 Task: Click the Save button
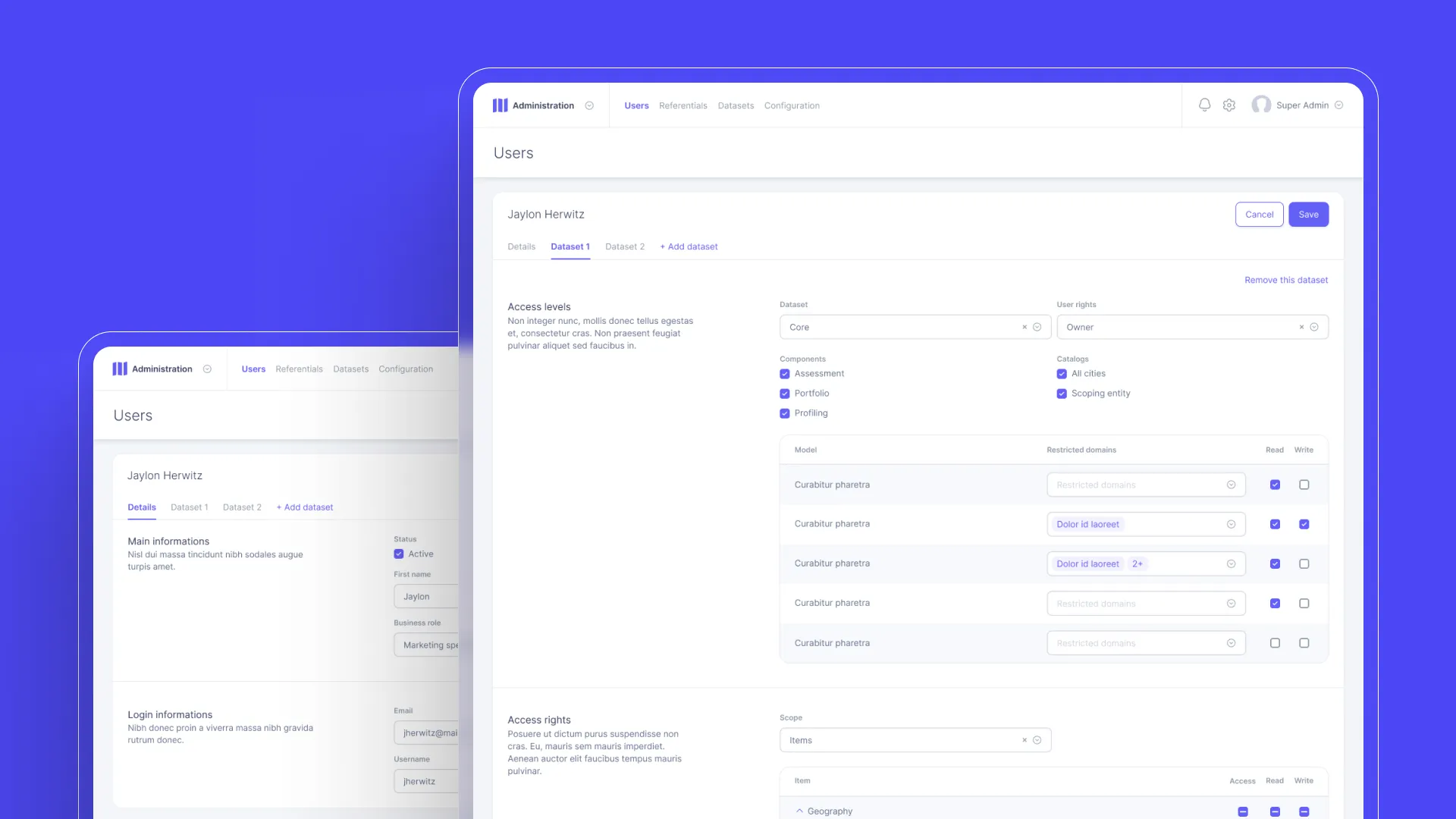coord(1308,215)
